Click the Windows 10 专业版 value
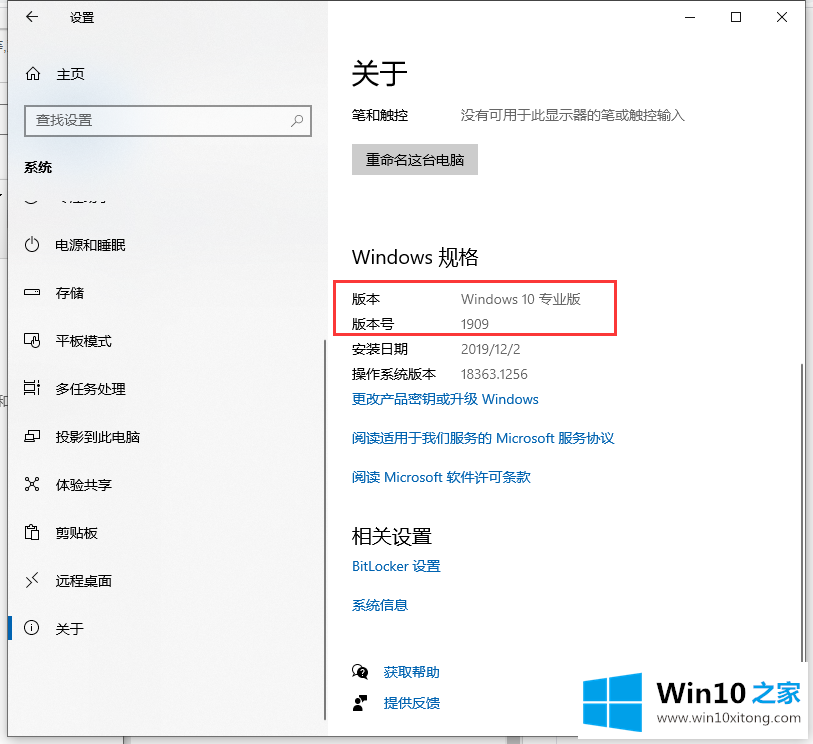 tap(521, 299)
